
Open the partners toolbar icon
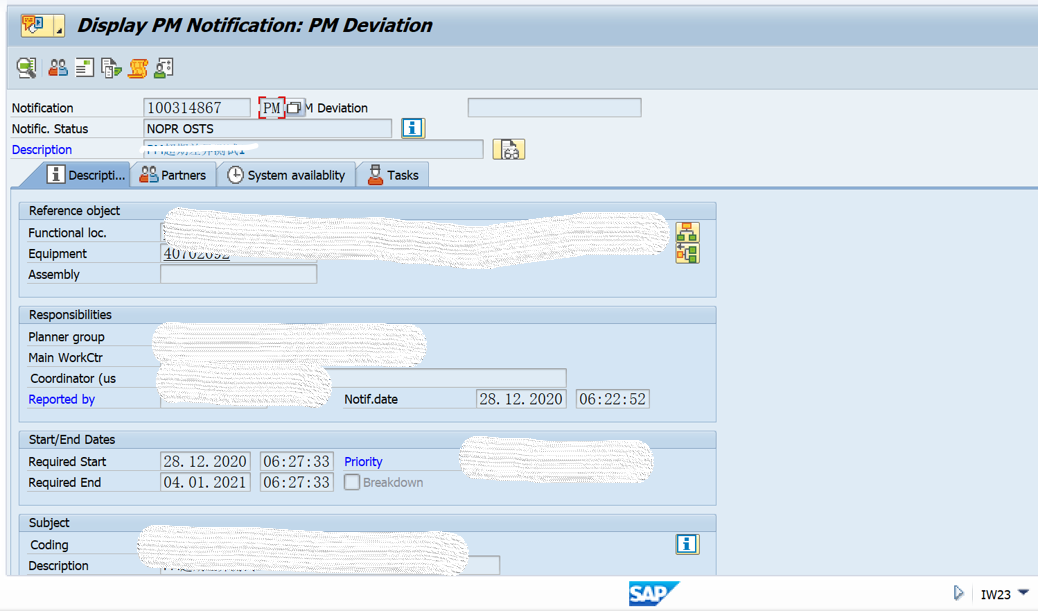(58, 68)
